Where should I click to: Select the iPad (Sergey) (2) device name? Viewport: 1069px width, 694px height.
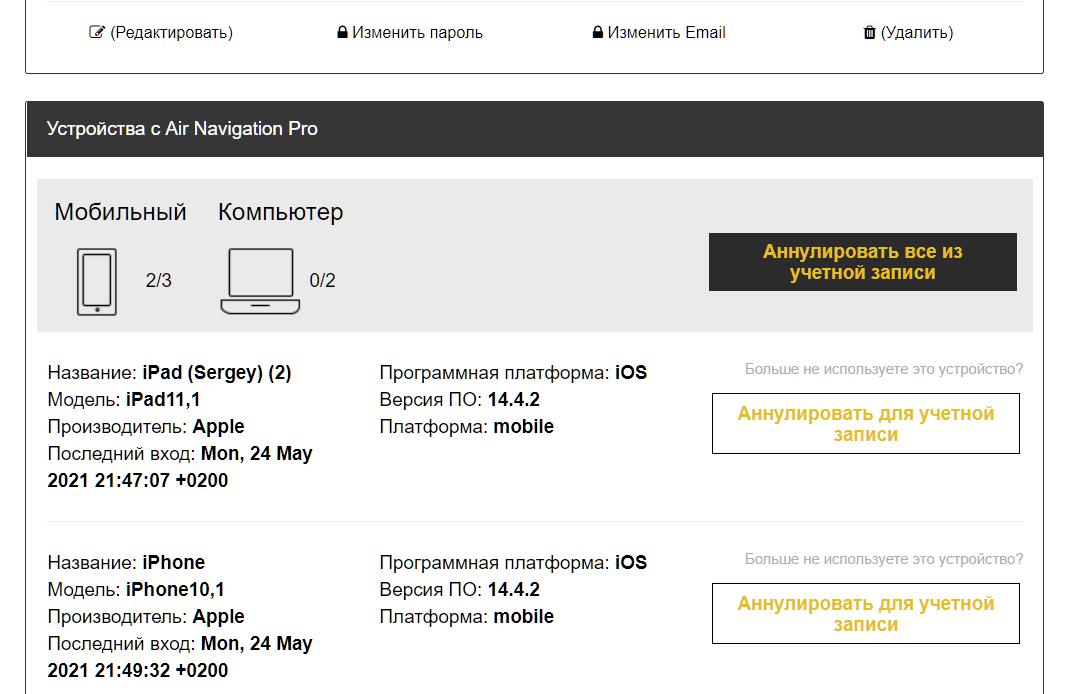tap(217, 373)
